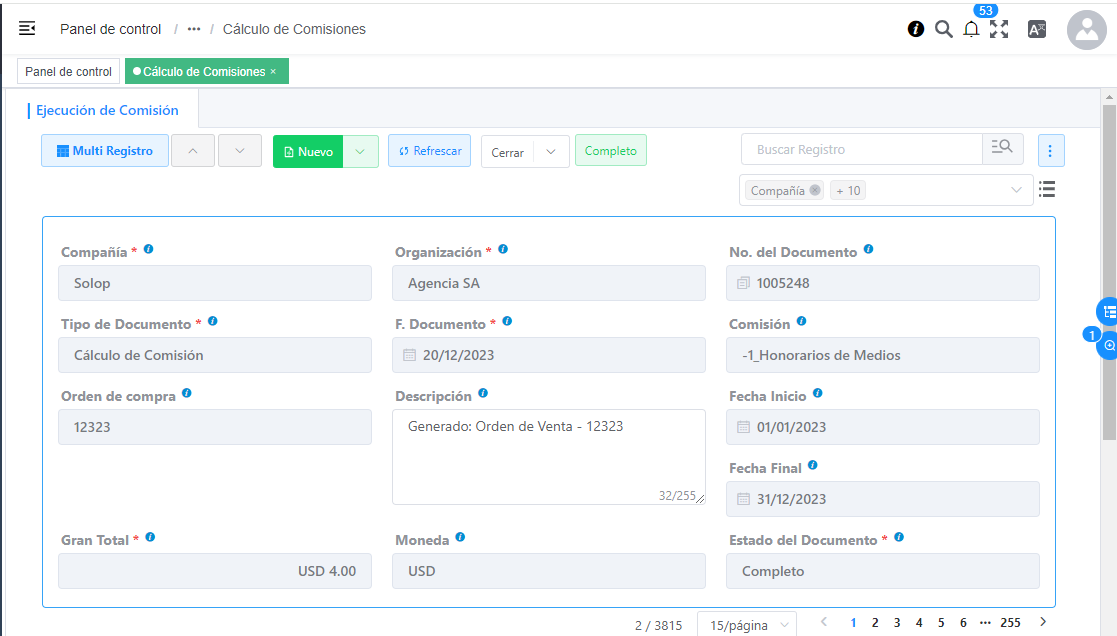Collapse the sidebar hamburger menu

click(27, 29)
